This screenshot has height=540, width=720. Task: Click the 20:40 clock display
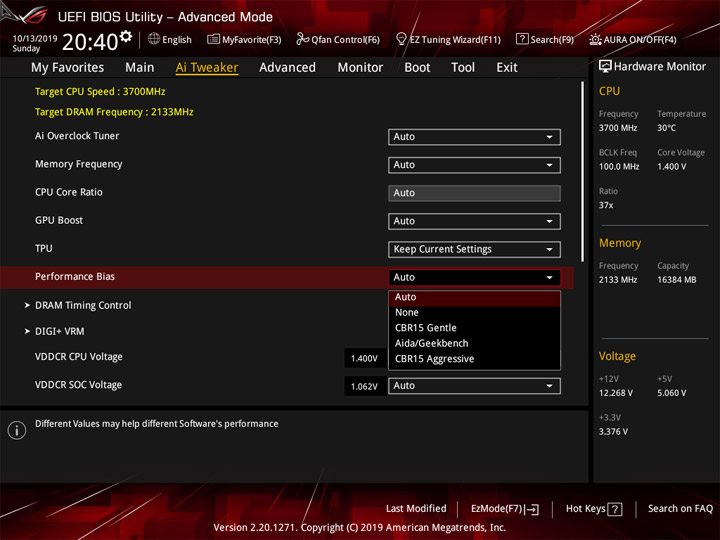[90, 42]
